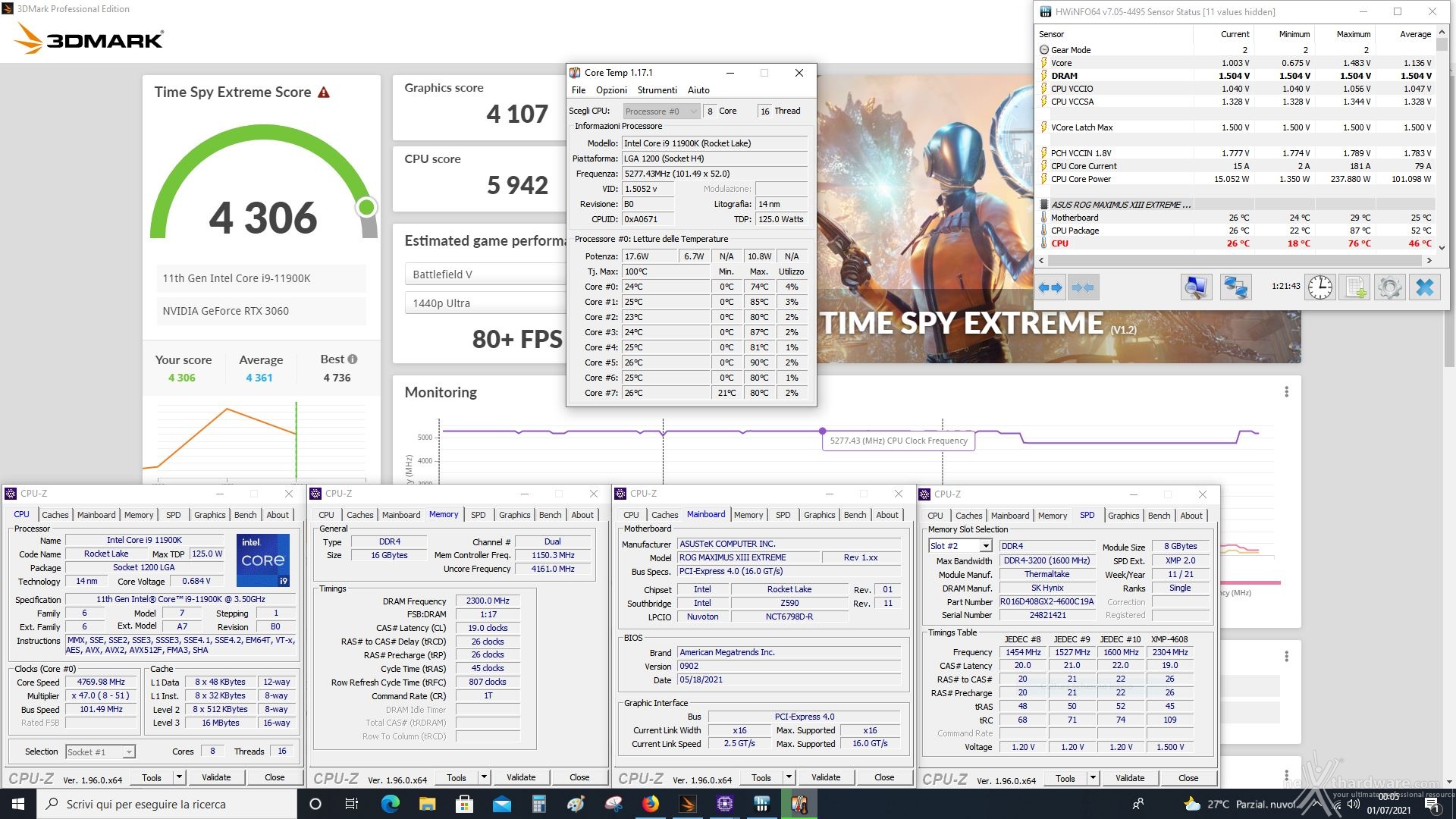1456x819 pixels.
Task: Click HWiNFO blue X close sensors icon
Action: pyautogui.click(x=1425, y=287)
